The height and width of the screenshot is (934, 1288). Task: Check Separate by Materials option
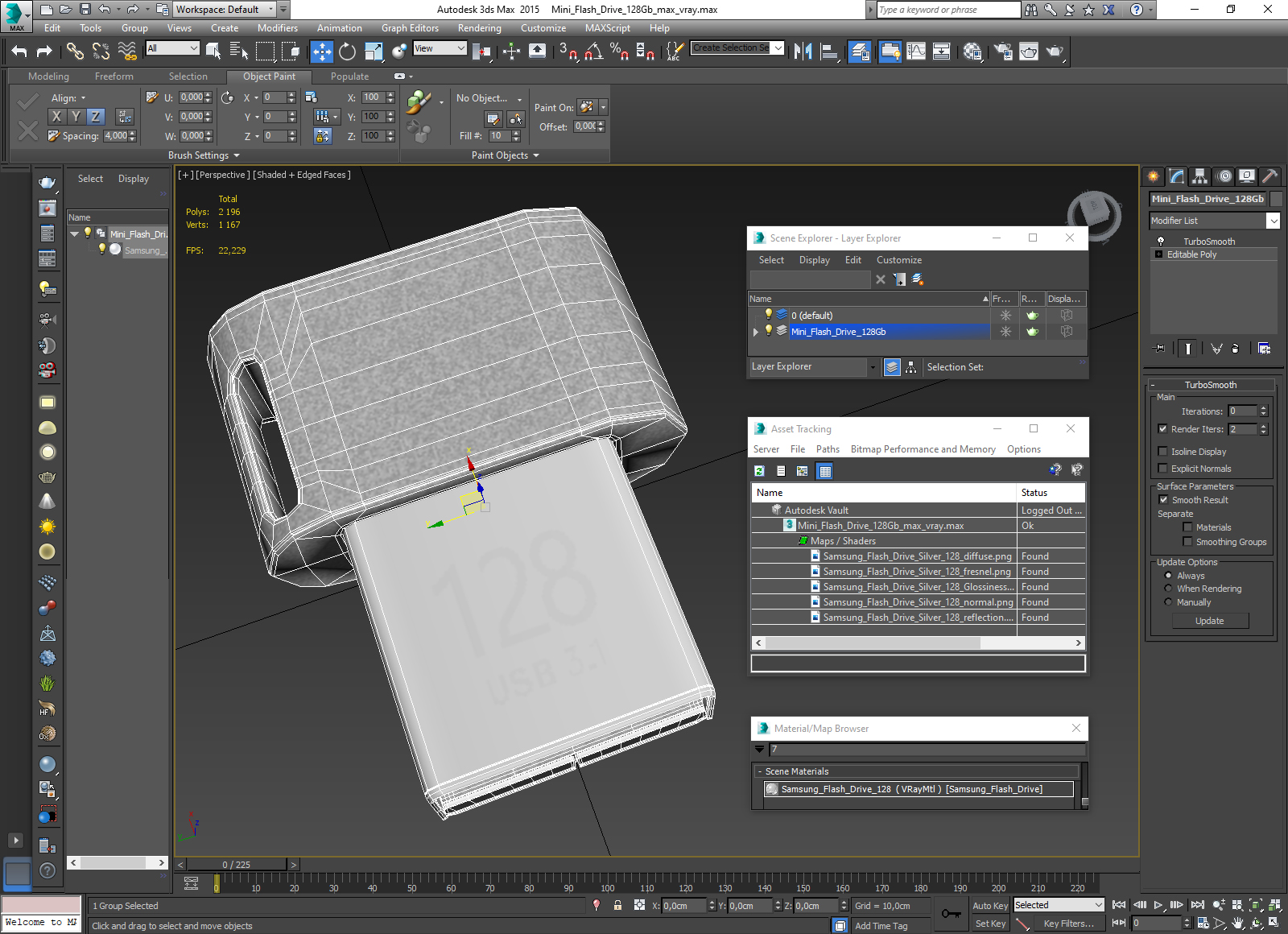click(x=1187, y=527)
